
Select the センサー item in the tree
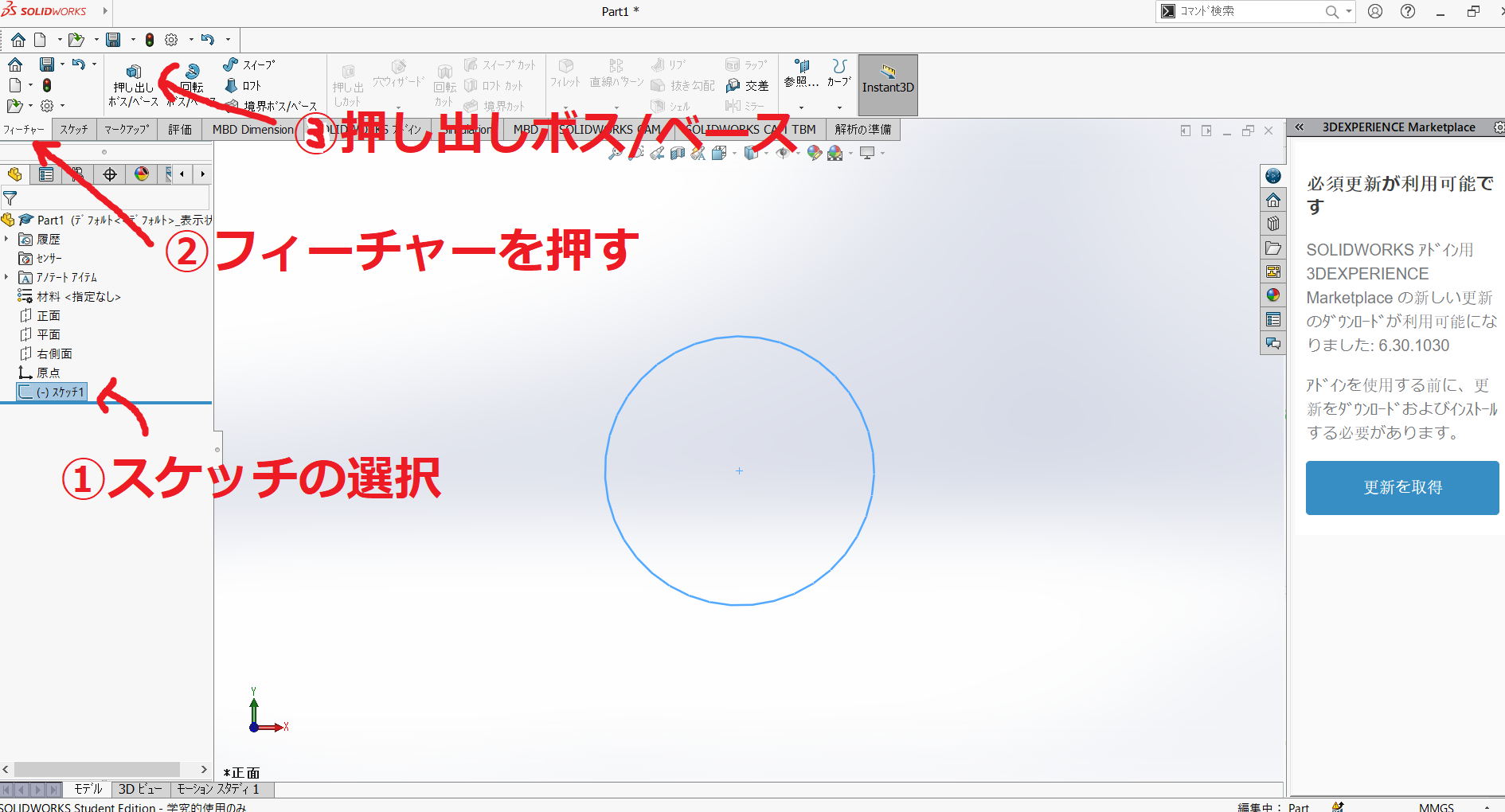click(40, 258)
